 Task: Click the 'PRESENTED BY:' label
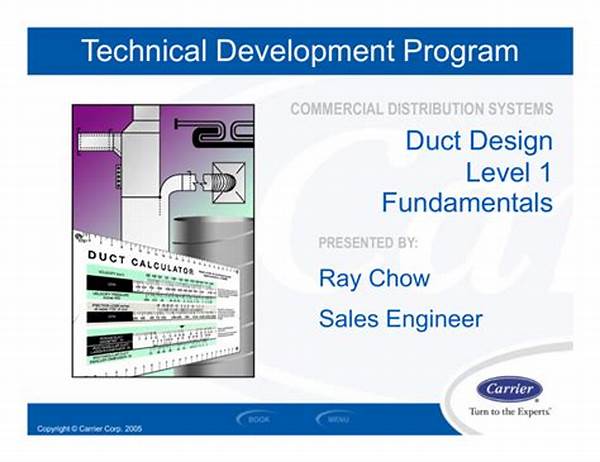[368, 243]
